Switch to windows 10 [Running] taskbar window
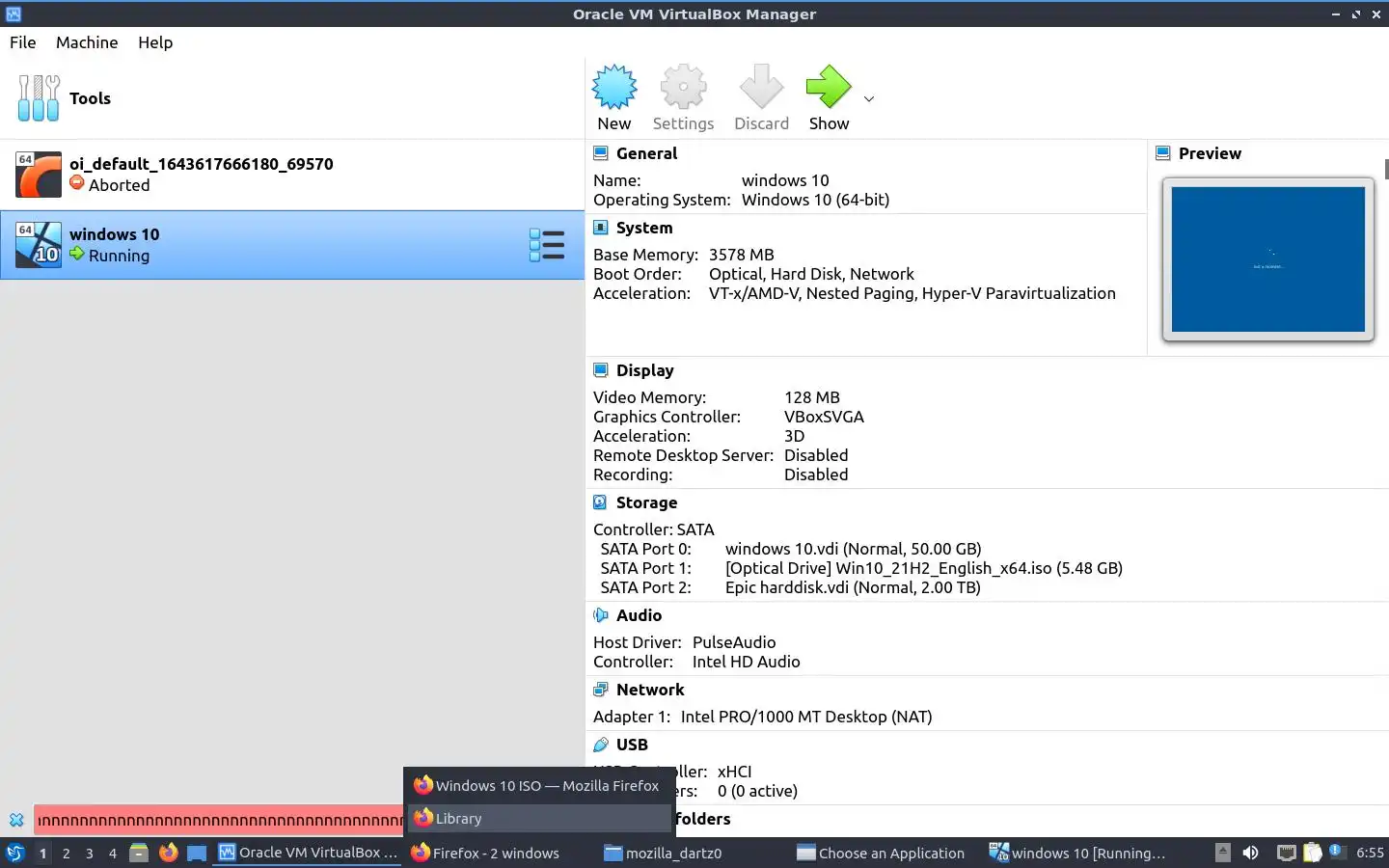The height and width of the screenshot is (868, 1389). 1078,853
